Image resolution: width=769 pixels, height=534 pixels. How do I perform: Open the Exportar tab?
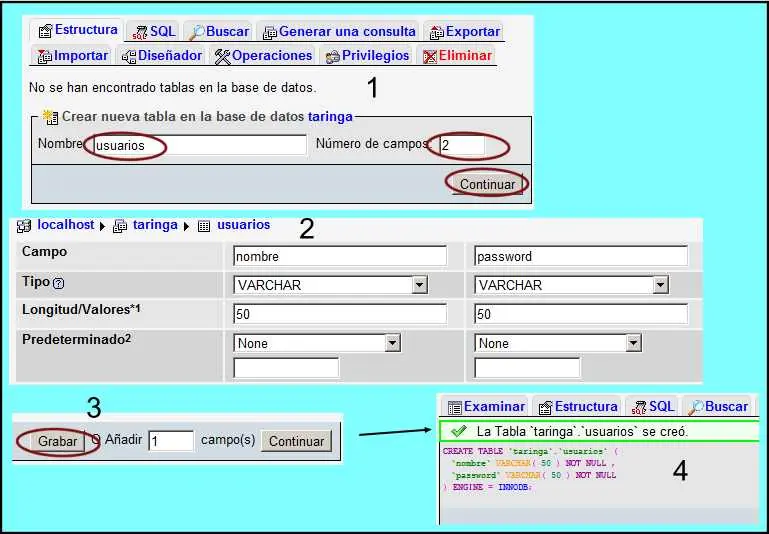pyautogui.click(x=464, y=31)
